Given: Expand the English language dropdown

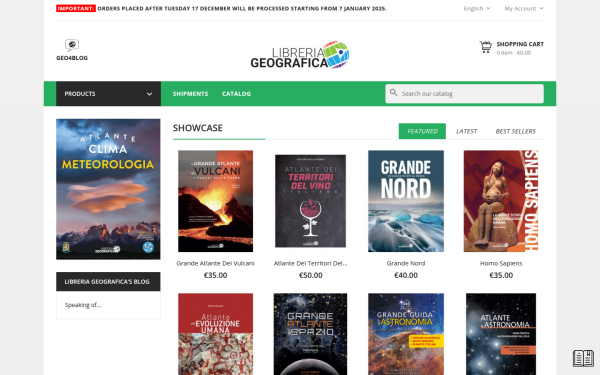Looking at the screenshot, I should click(x=477, y=8).
